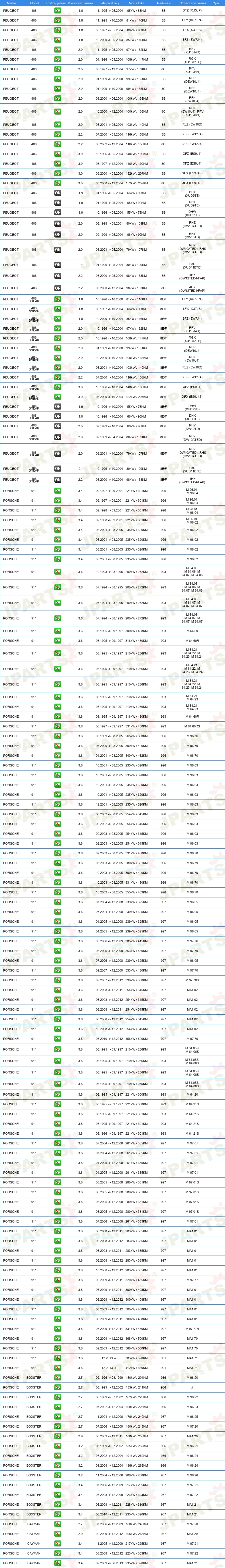Select the 65kW / 88KM power cell
The width and height of the screenshot is (225, 1568).
click(x=137, y=11)
